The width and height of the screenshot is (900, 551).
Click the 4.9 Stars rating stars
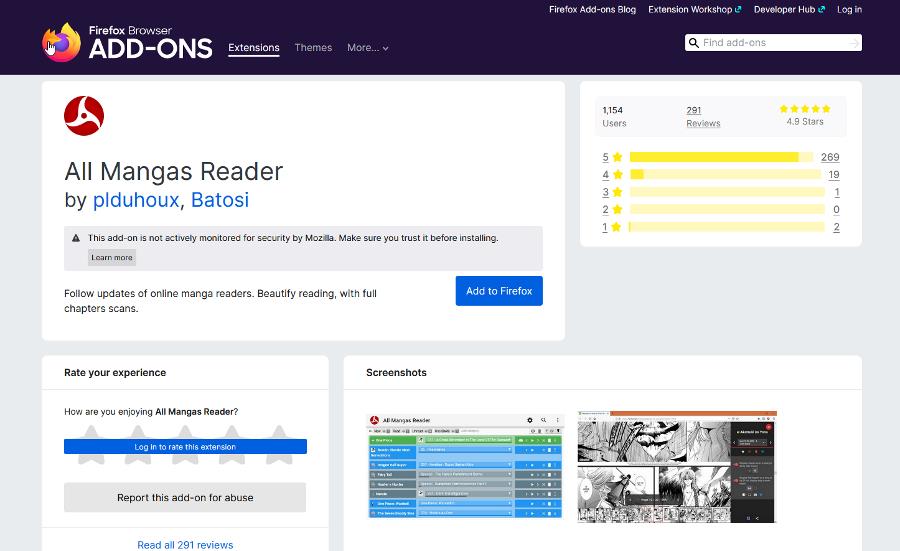805,108
